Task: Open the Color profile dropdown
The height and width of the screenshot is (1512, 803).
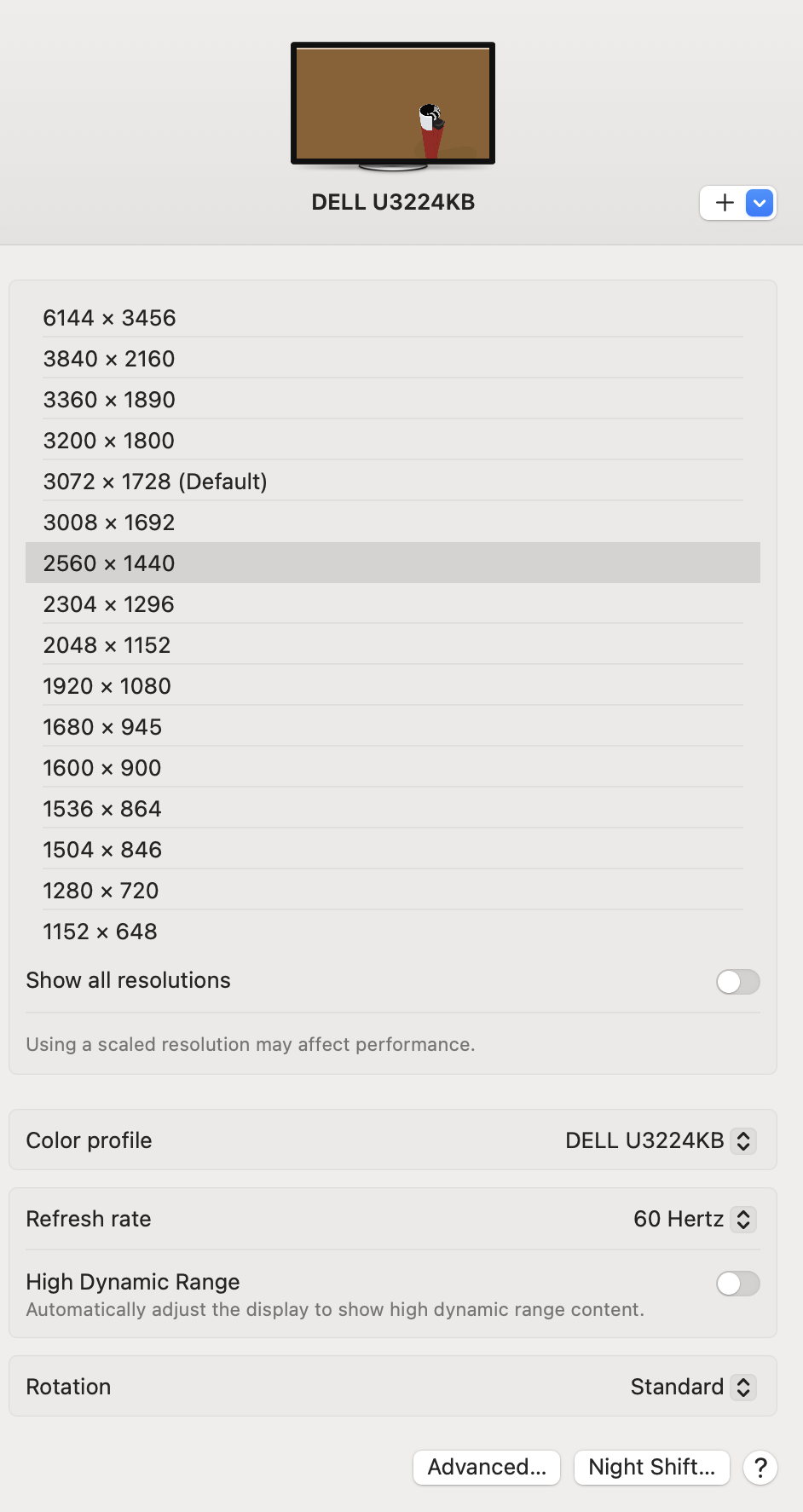Action: click(661, 1141)
